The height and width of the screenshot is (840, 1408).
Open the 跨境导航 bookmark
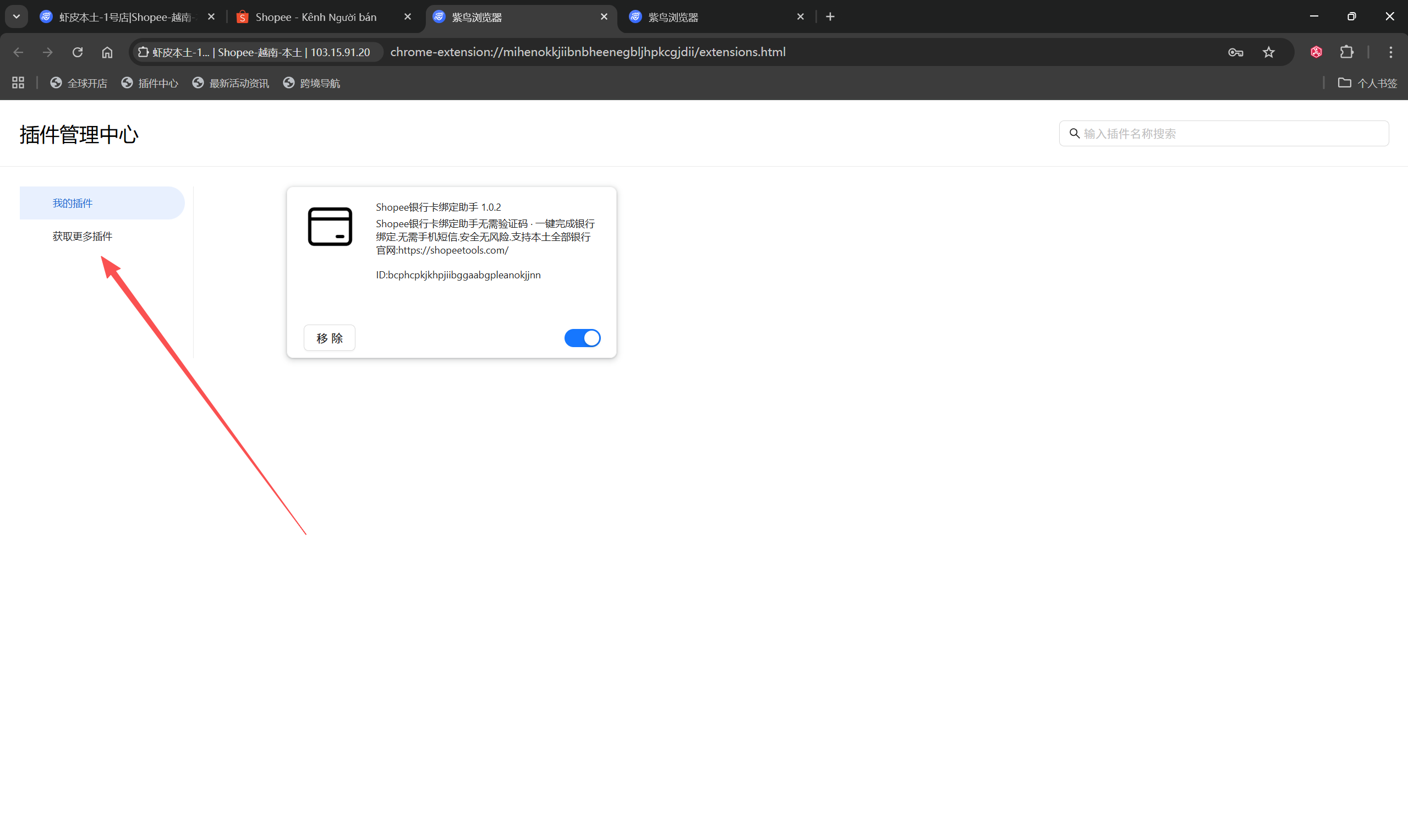[x=311, y=83]
